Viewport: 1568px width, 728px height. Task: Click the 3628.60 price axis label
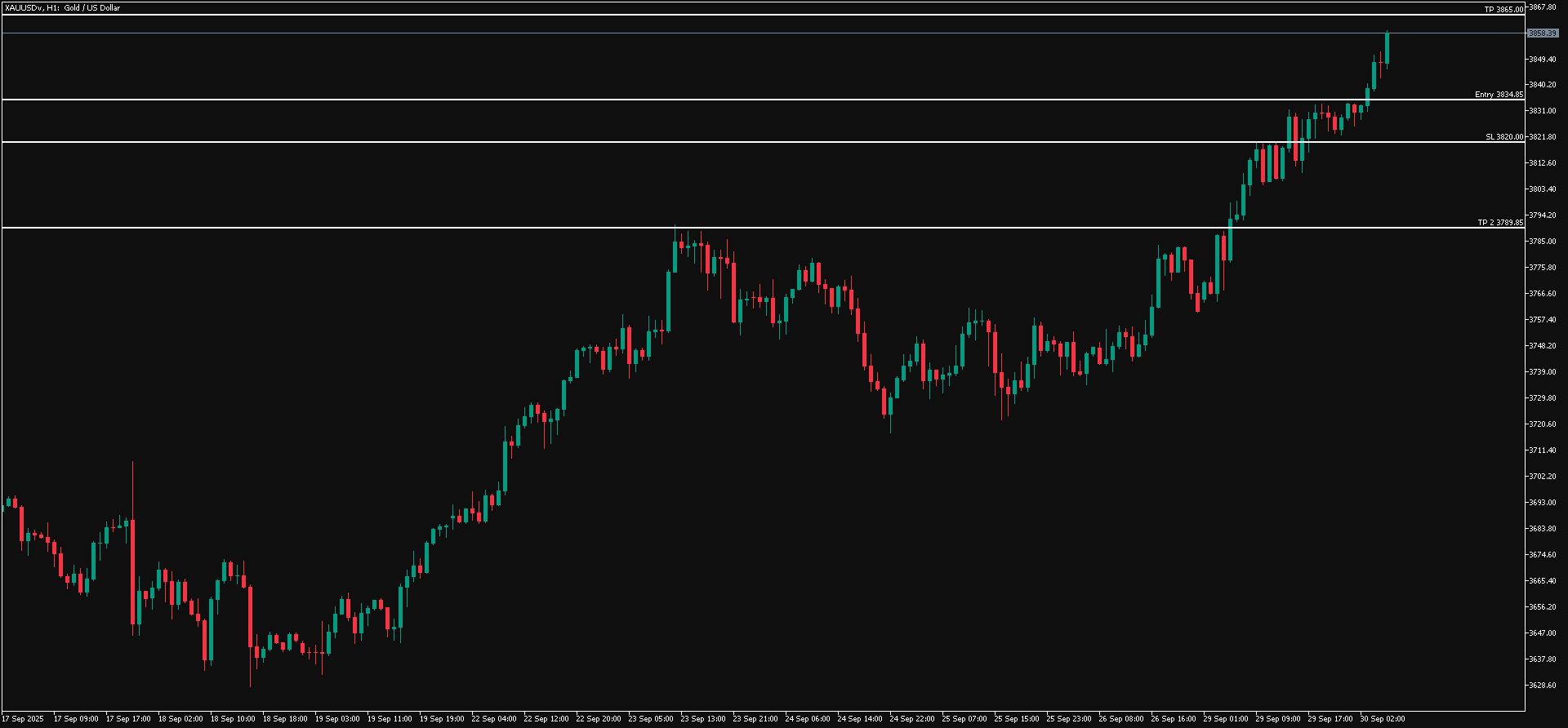[1542, 685]
